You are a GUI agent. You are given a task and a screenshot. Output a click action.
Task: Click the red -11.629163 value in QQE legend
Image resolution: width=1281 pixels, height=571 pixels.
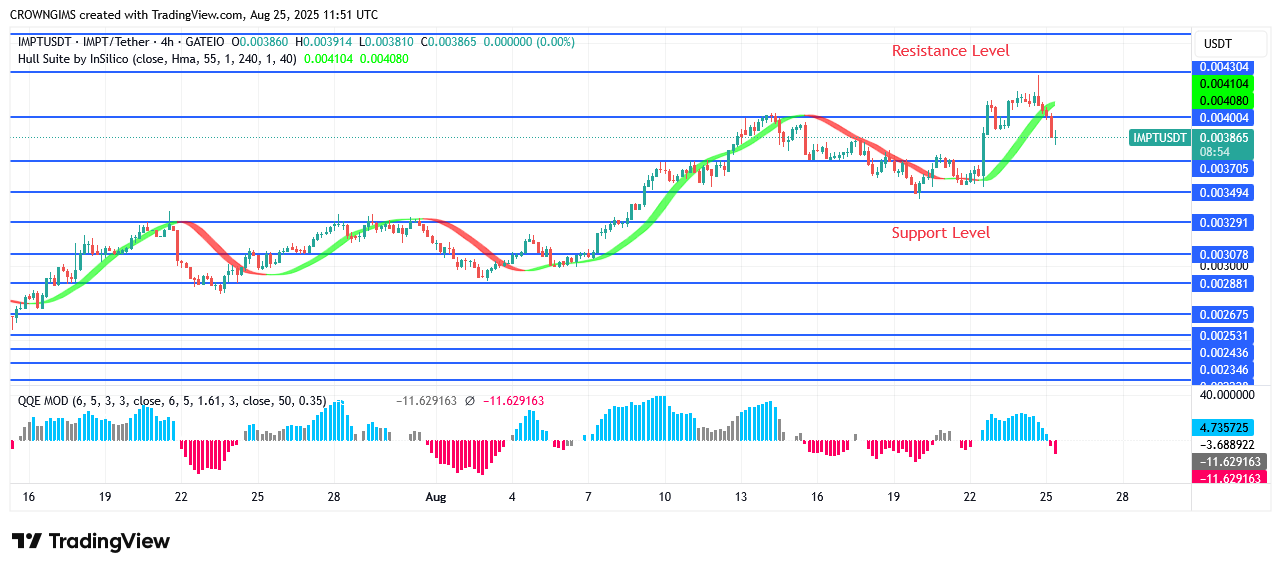tap(513, 401)
